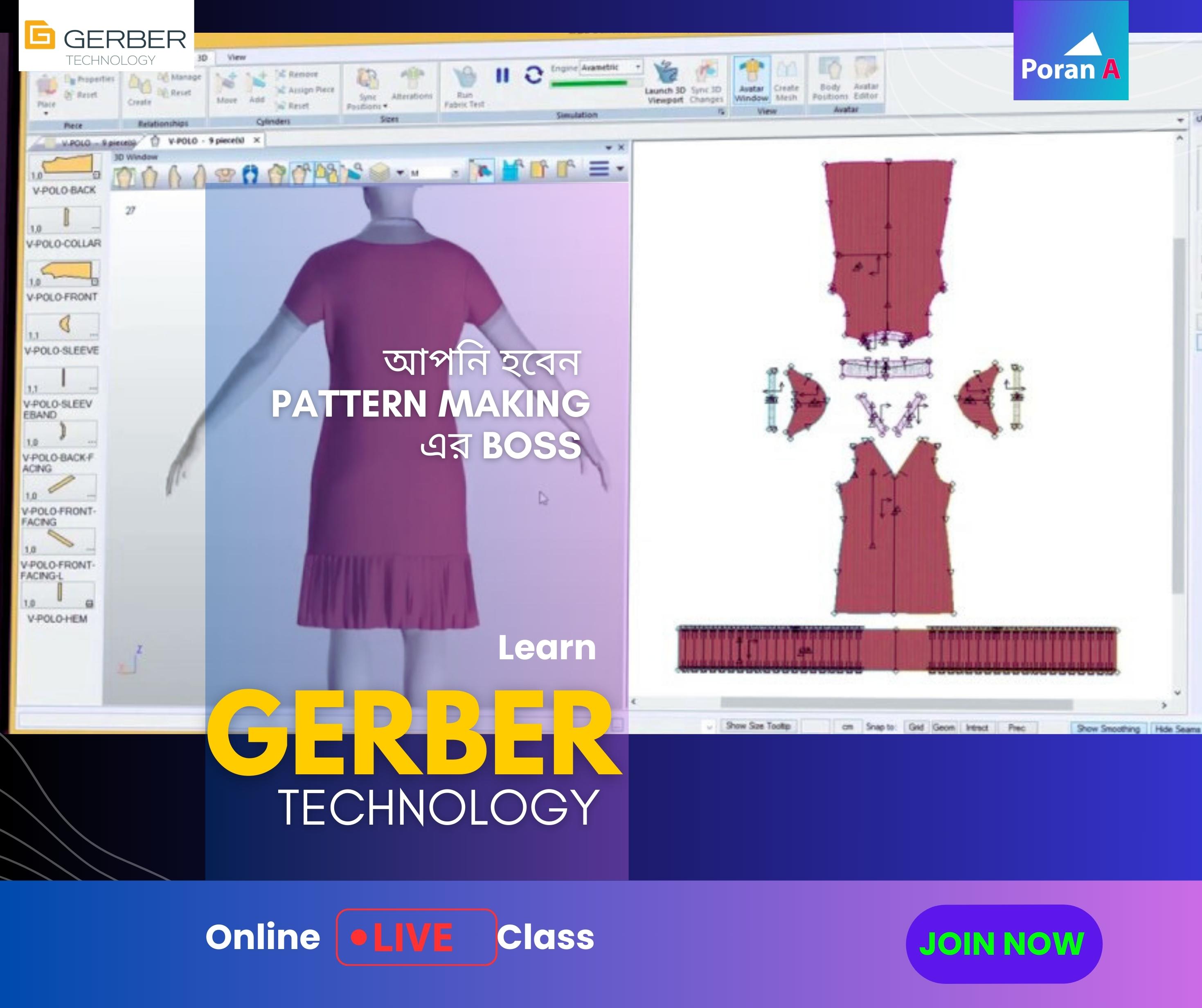Open the Simulation group dialog launcher
The width and height of the screenshot is (1202, 1008).
(721, 112)
